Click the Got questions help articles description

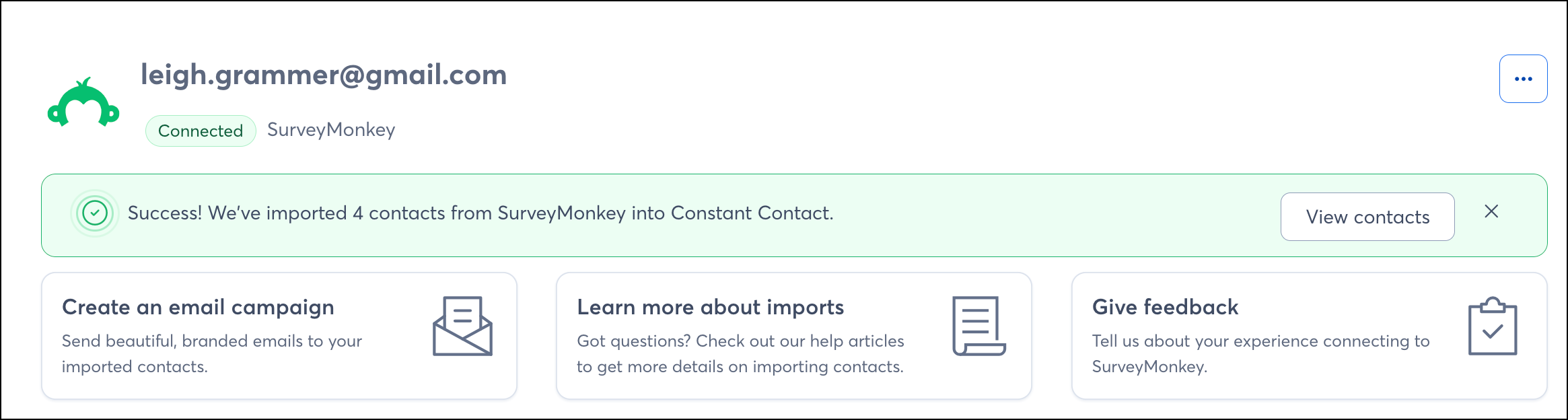coord(740,354)
